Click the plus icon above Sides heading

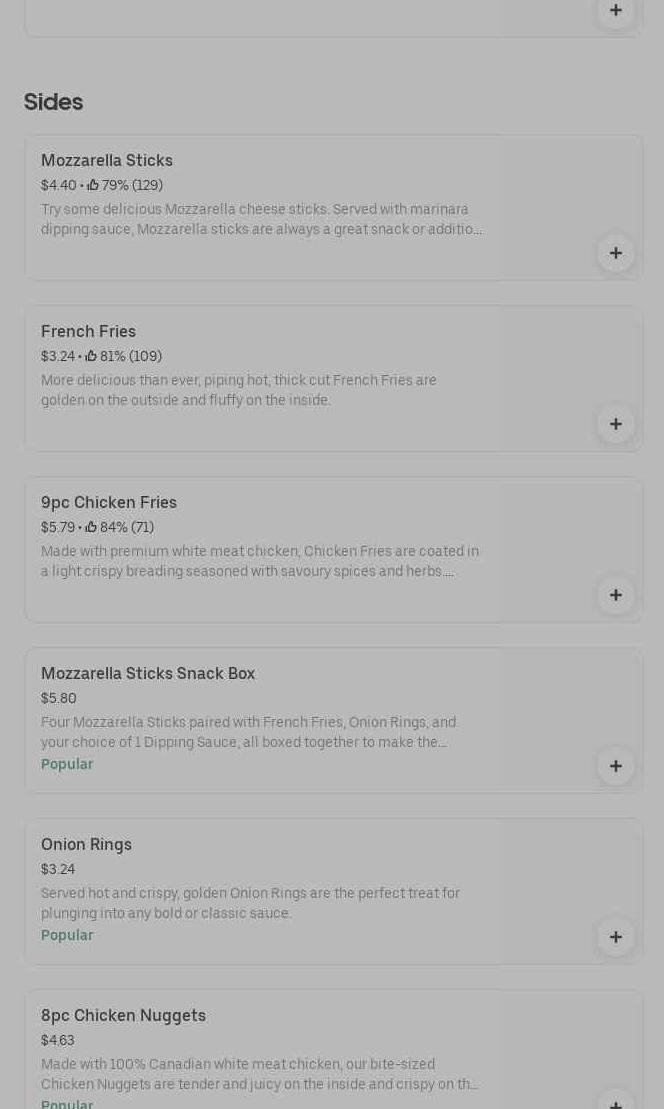(616, 11)
